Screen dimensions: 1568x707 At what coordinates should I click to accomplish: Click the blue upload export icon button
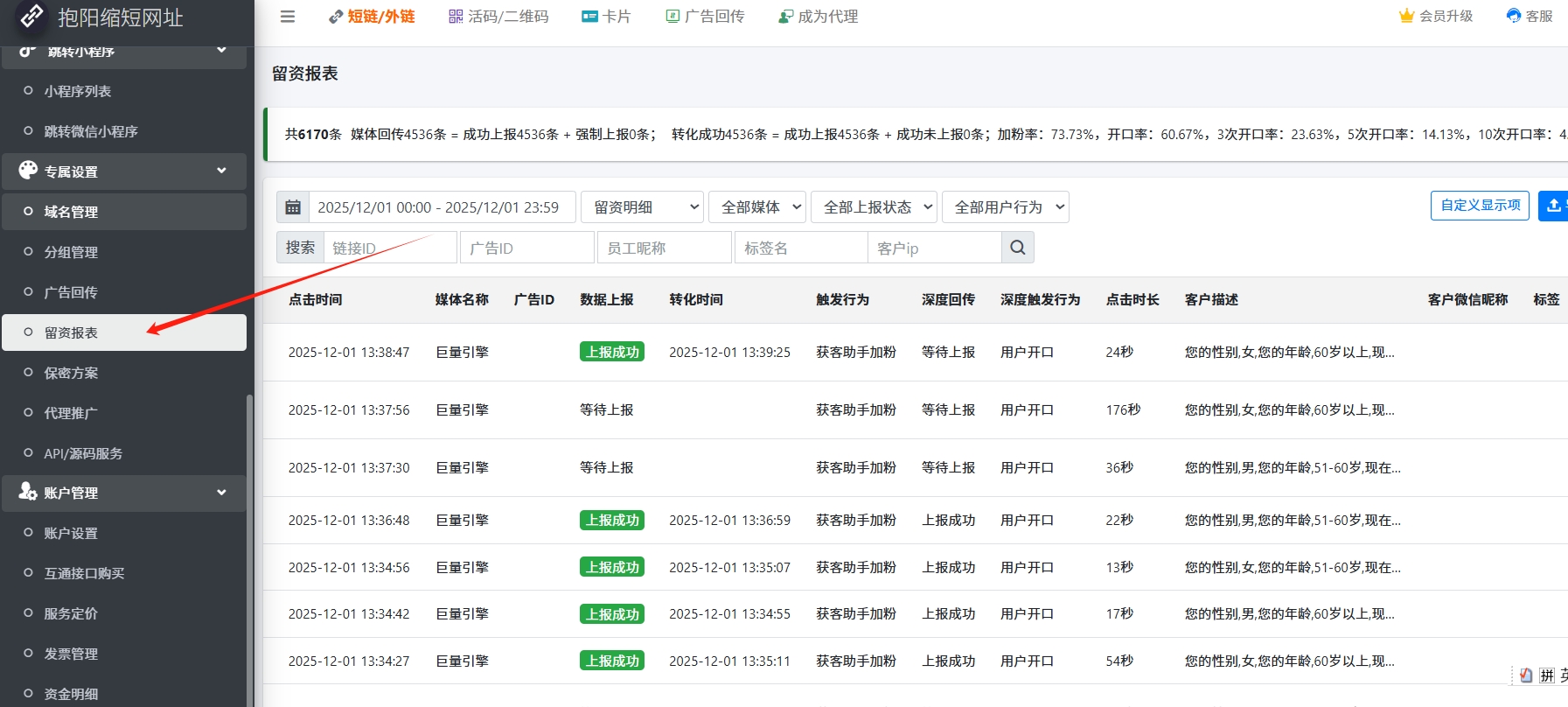coord(1553,206)
